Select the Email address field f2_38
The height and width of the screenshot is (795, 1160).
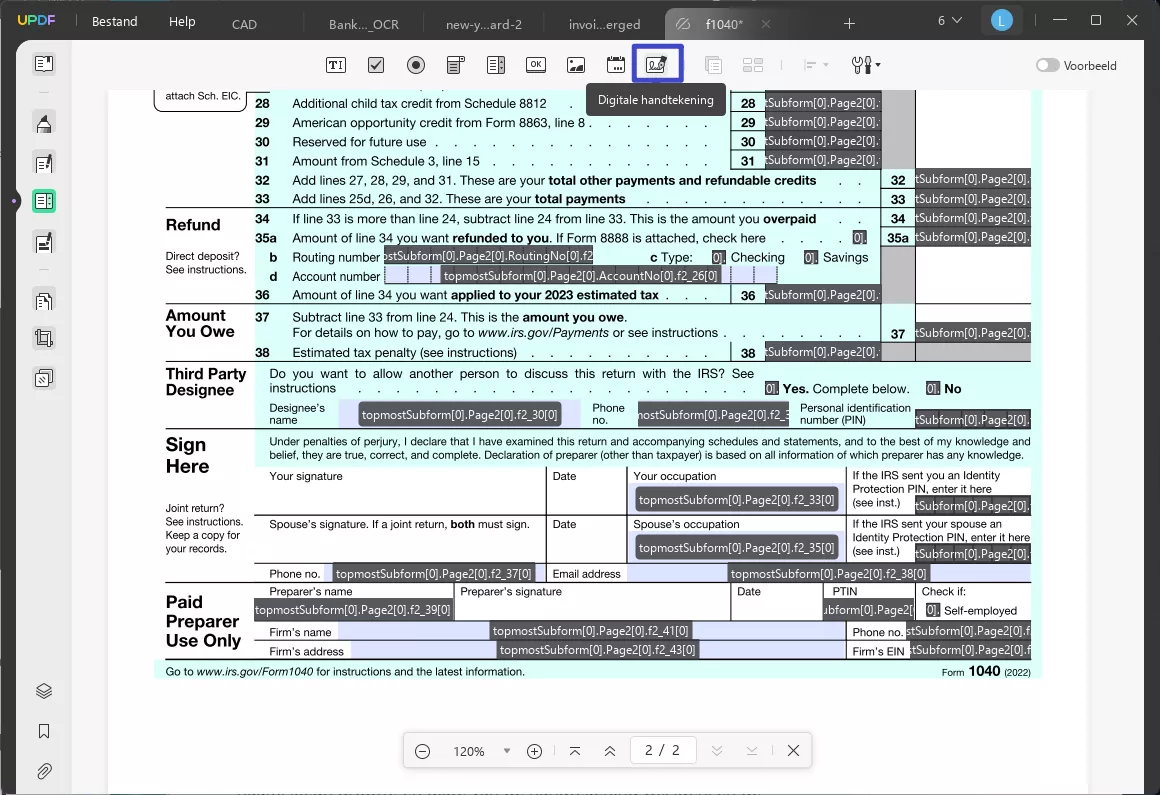[829, 573]
